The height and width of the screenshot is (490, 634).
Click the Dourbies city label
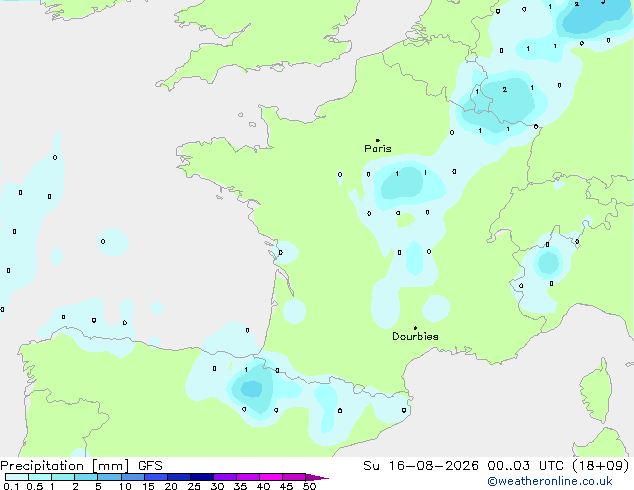pyautogui.click(x=415, y=336)
